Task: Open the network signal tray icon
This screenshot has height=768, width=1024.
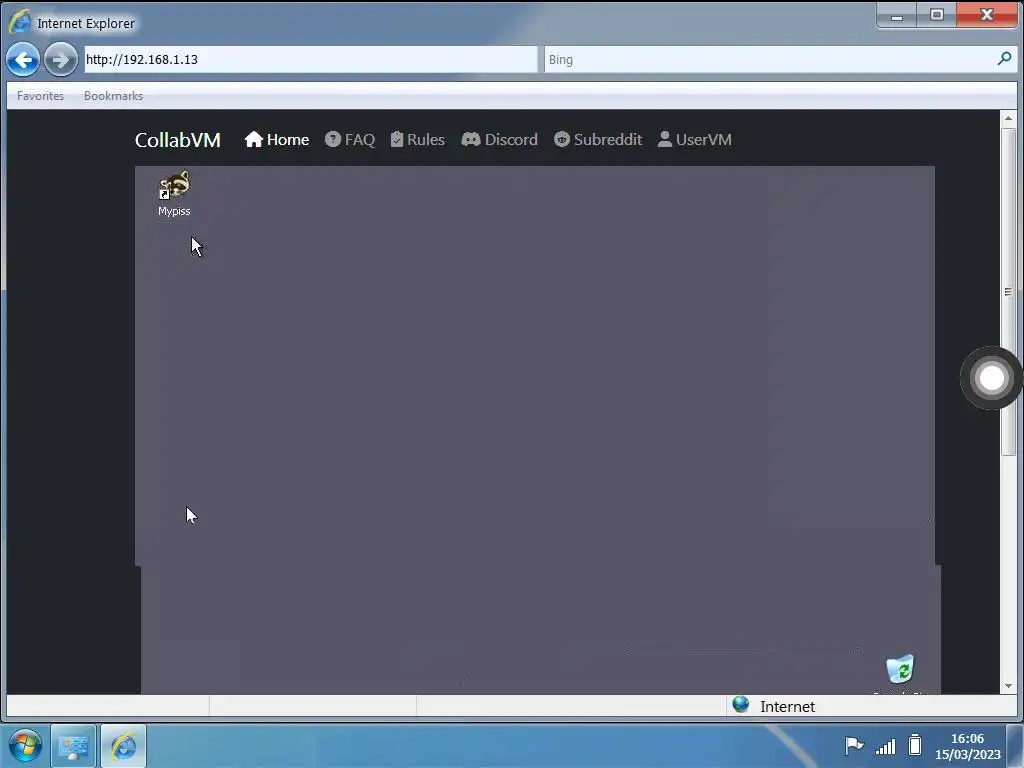Action: tap(886, 746)
